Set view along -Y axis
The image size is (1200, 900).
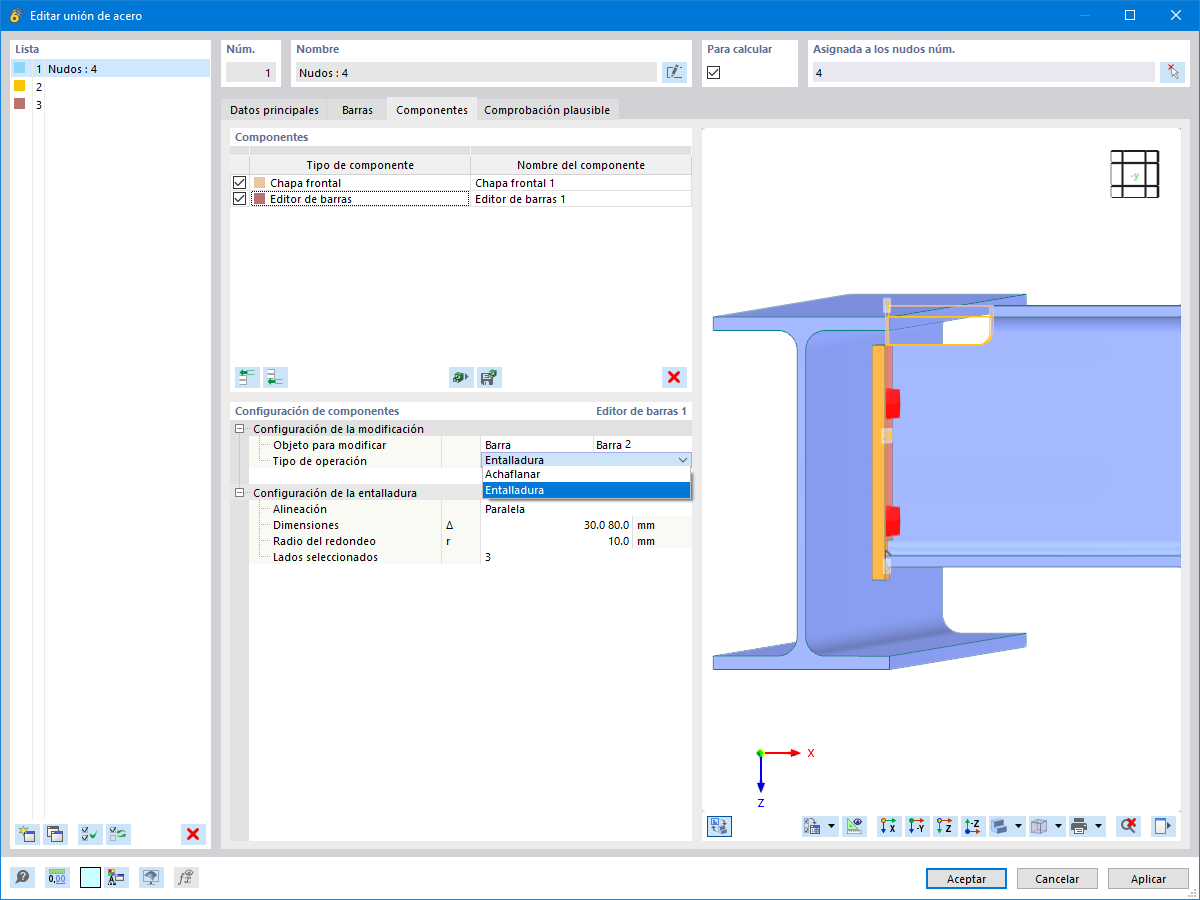click(x=917, y=826)
